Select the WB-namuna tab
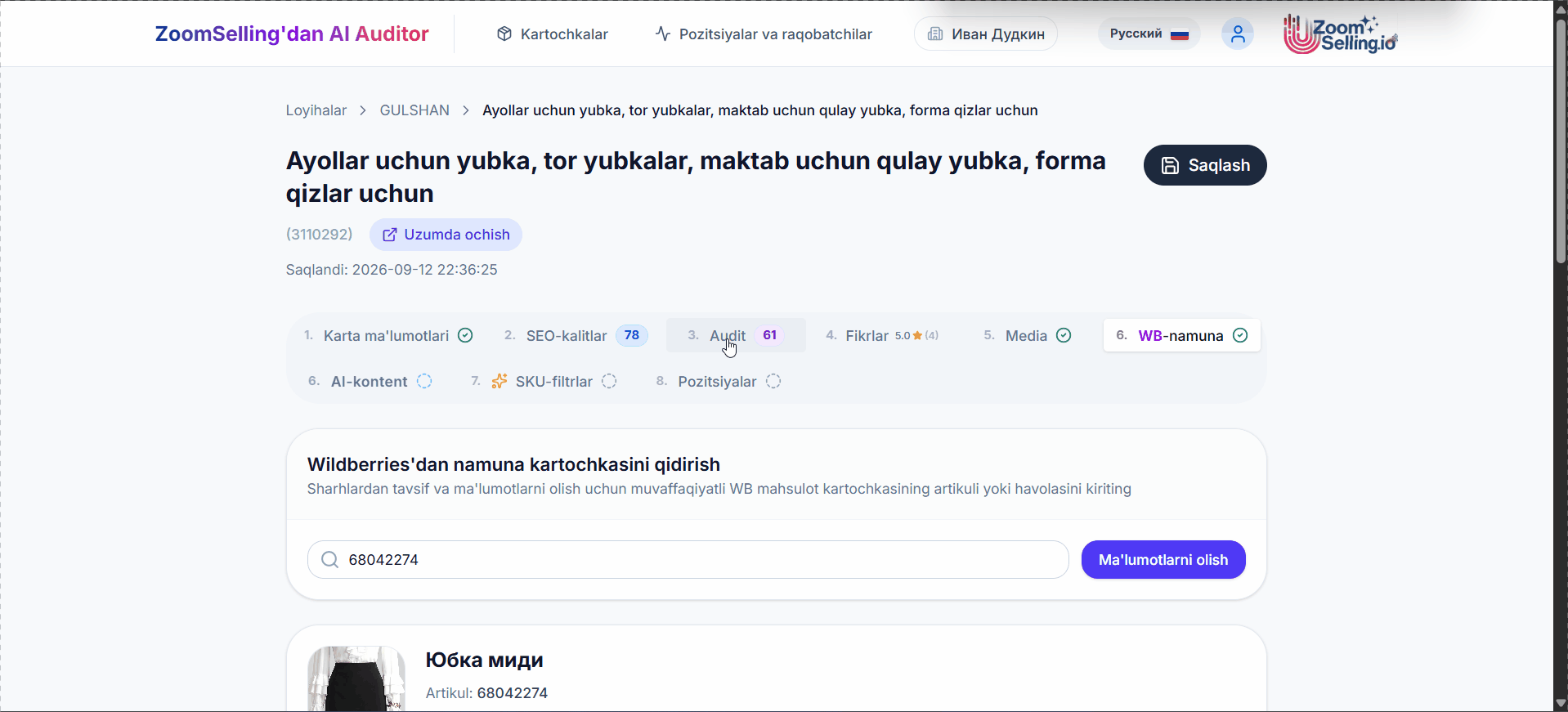 1181,335
